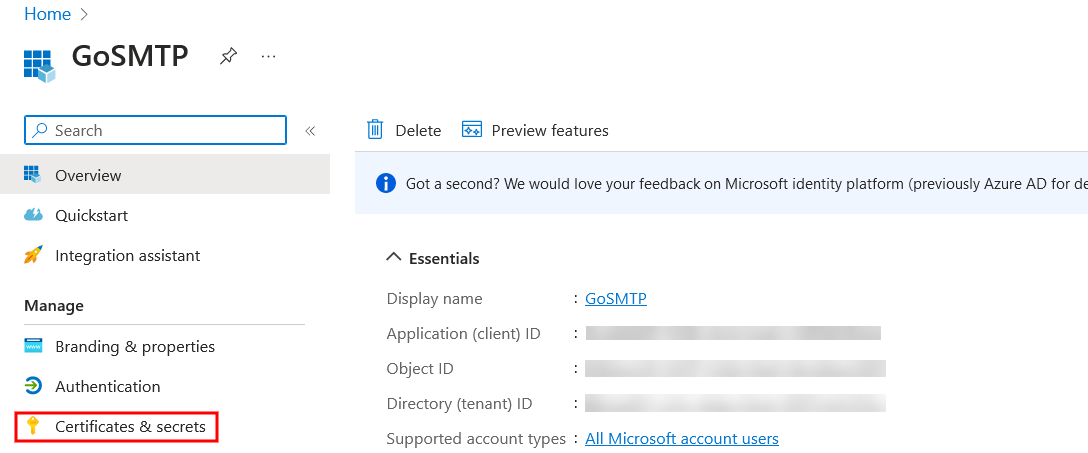Image resolution: width=1088 pixels, height=453 pixels.
Task: Open Integration assistant
Action: click(x=128, y=255)
